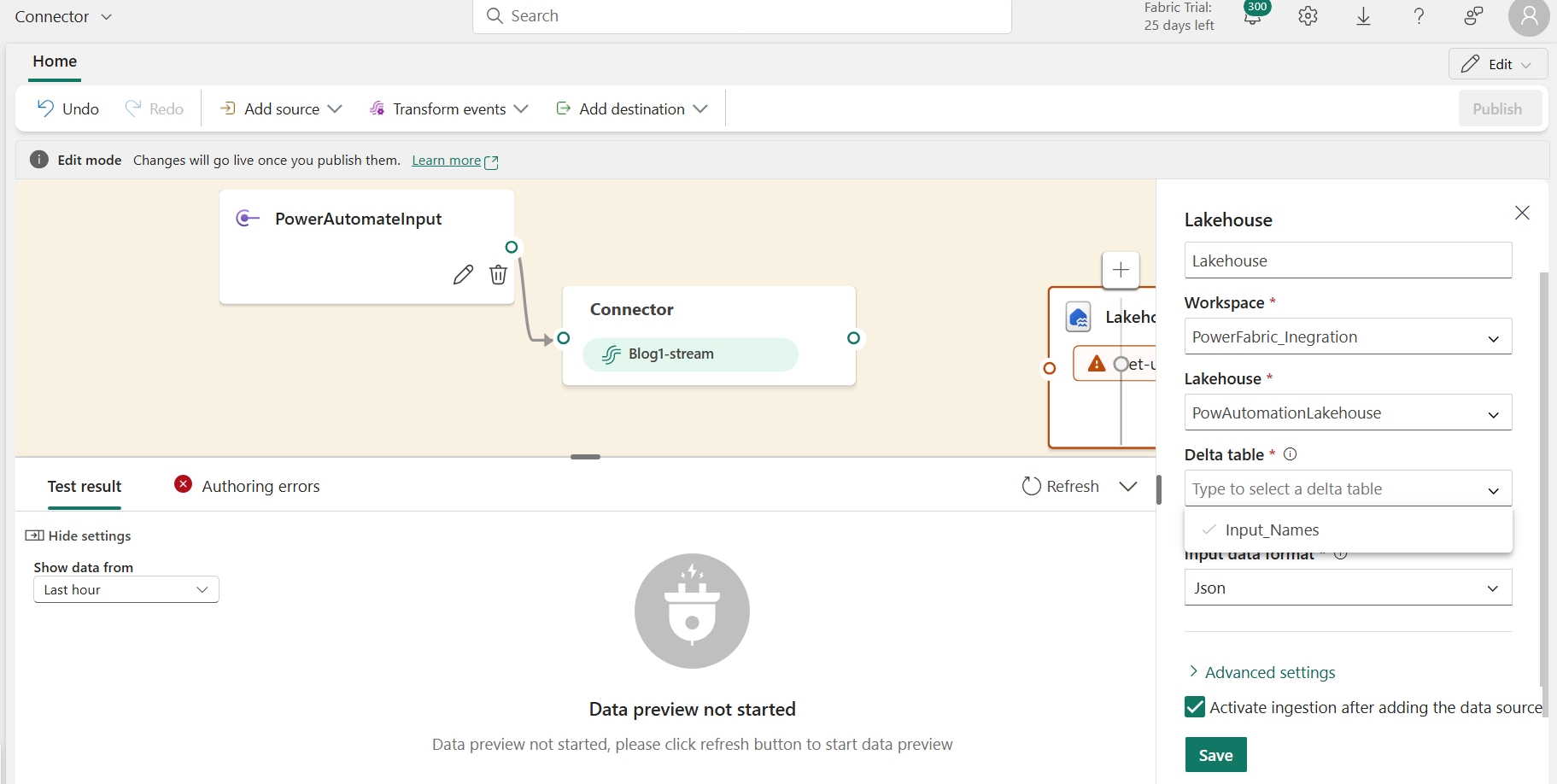The height and width of the screenshot is (784, 1557).
Task: Click the Learn more link
Action: [x=447, y=160]
